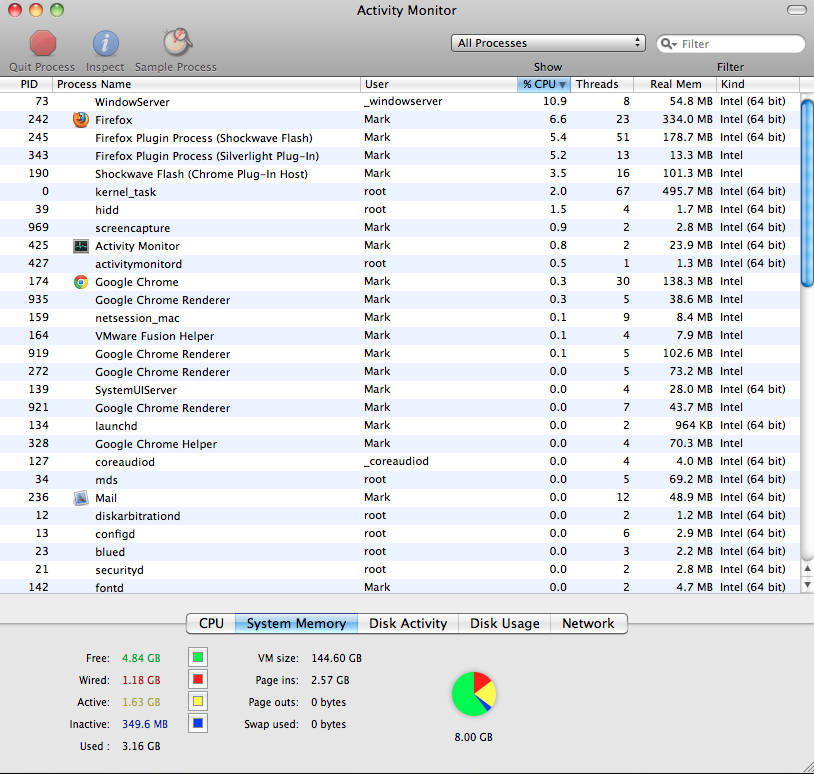Select the screencapture process row
Image resolution: width=814 pixels, height=774 pixels.
click(400, 228)
